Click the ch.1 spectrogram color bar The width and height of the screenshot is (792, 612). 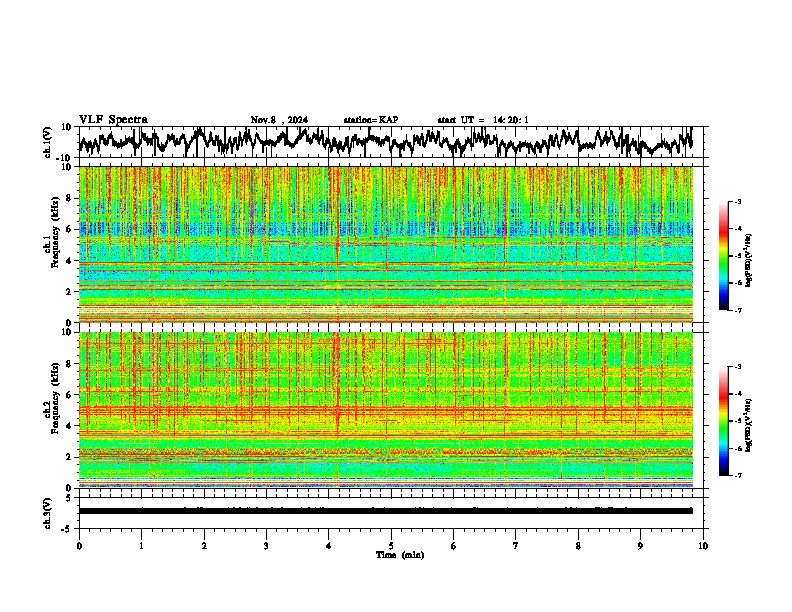pyautogui.click(x=724, y=256)
